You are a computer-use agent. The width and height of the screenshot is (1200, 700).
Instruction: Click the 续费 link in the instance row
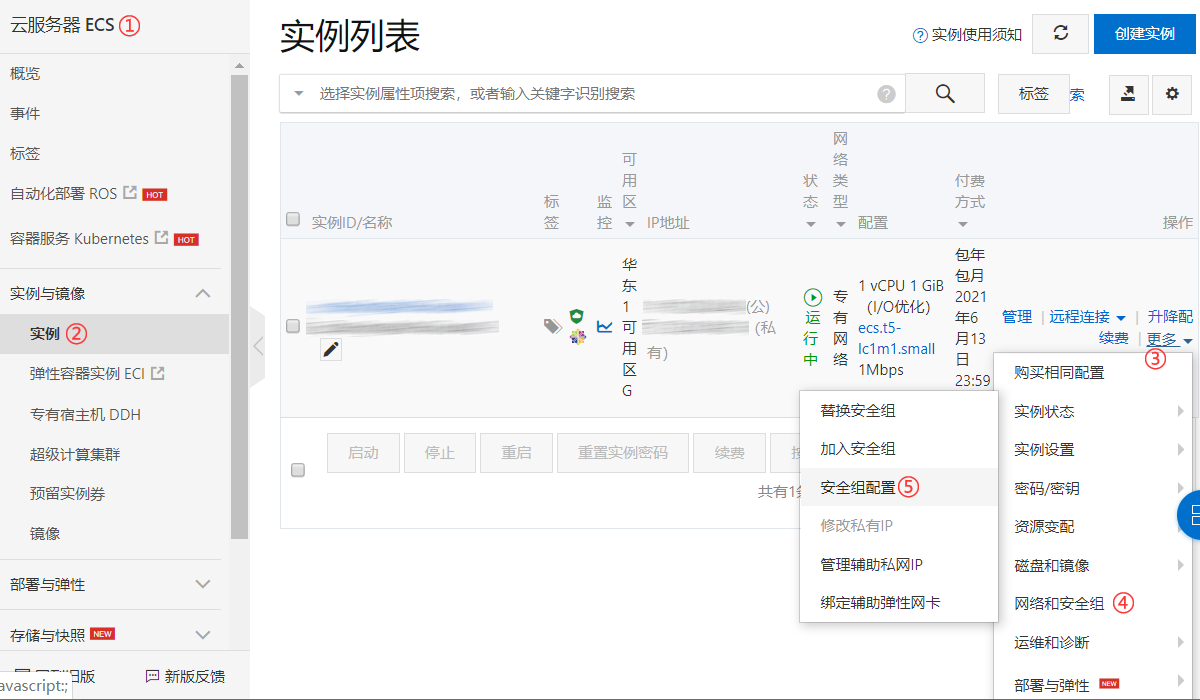coord(1114,339)
